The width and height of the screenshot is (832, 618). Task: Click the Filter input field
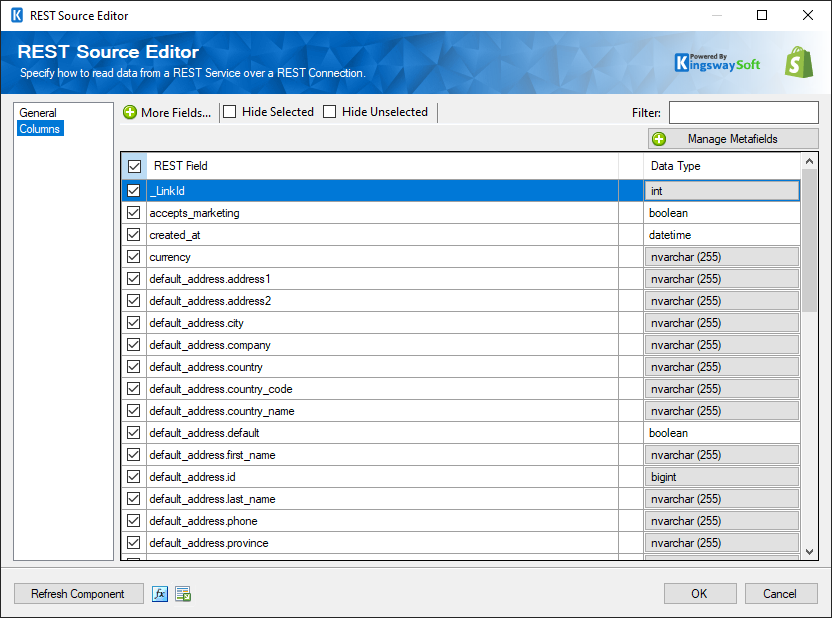pos(743,112)
